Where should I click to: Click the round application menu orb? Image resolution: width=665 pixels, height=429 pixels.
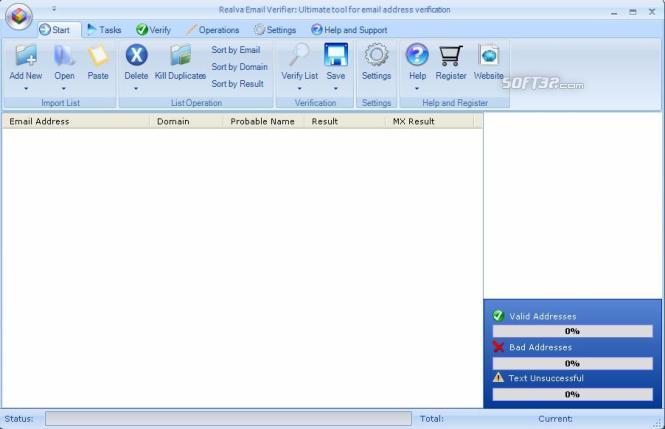click(x=19, y=18)
